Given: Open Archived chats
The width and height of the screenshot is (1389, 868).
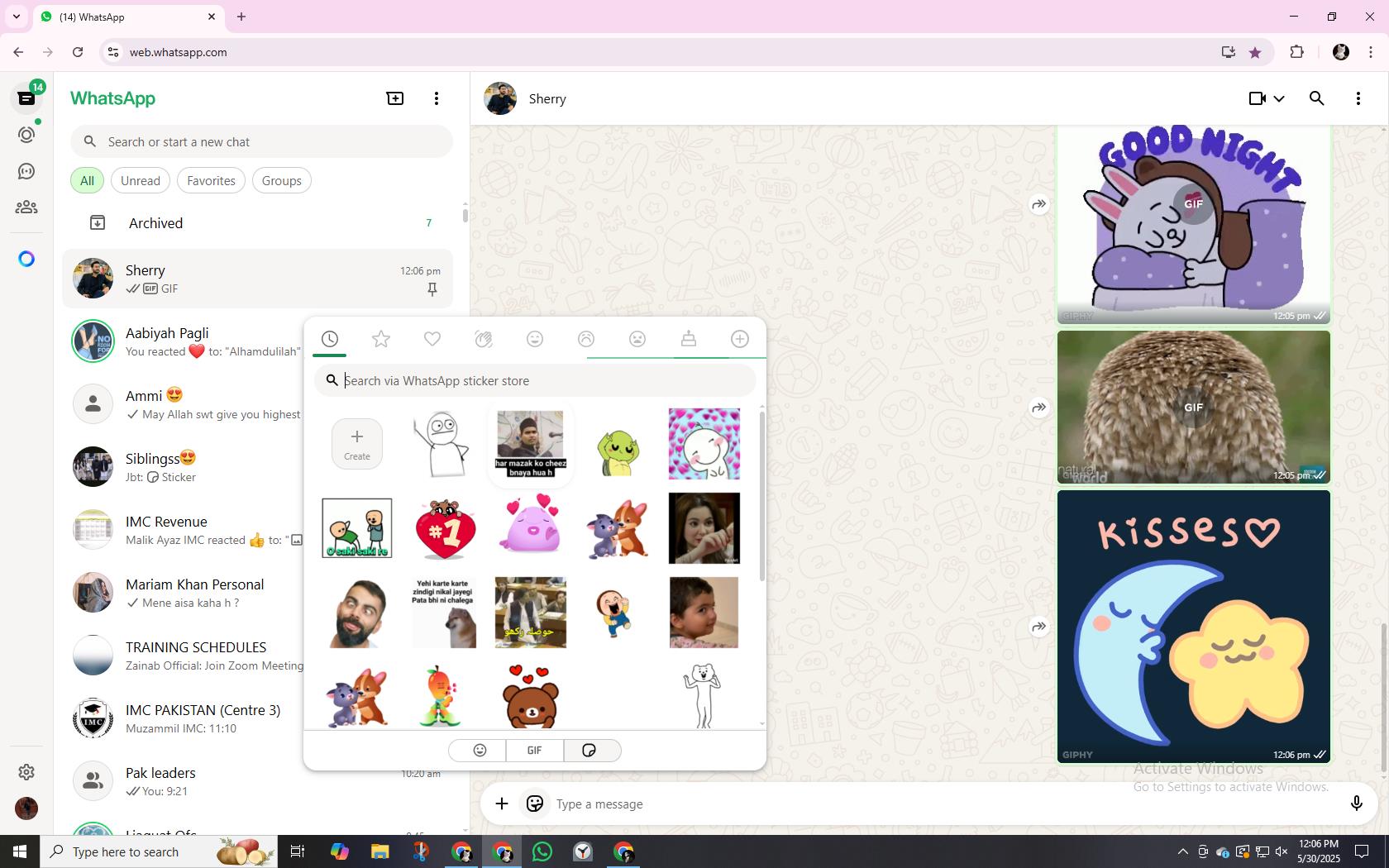Looking at the screenshot, I should coord(258,223).
